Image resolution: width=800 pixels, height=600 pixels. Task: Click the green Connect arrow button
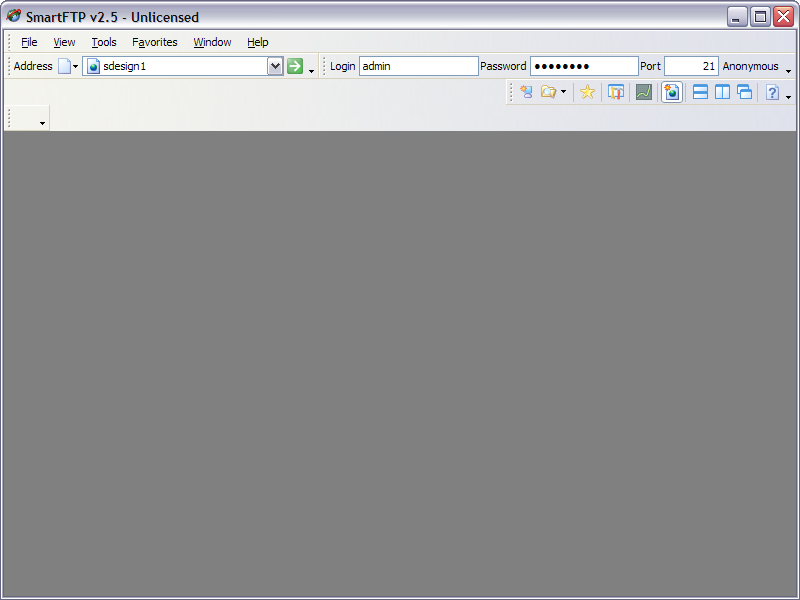pos(295,66)
